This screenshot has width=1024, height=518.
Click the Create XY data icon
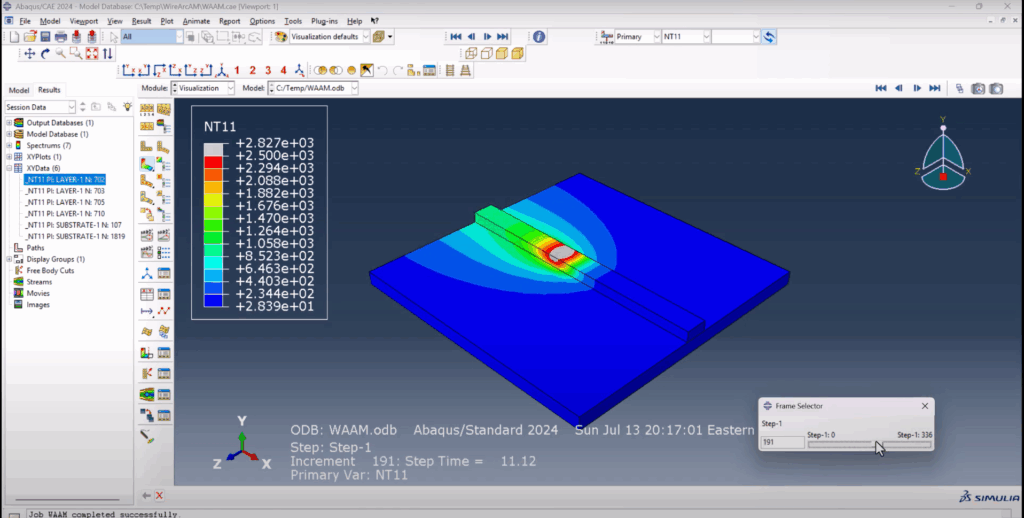click(147, 295)
